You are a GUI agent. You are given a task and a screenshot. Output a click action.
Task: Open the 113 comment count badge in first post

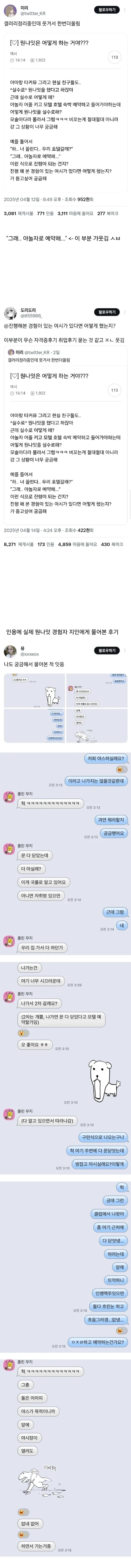[114, 57]
